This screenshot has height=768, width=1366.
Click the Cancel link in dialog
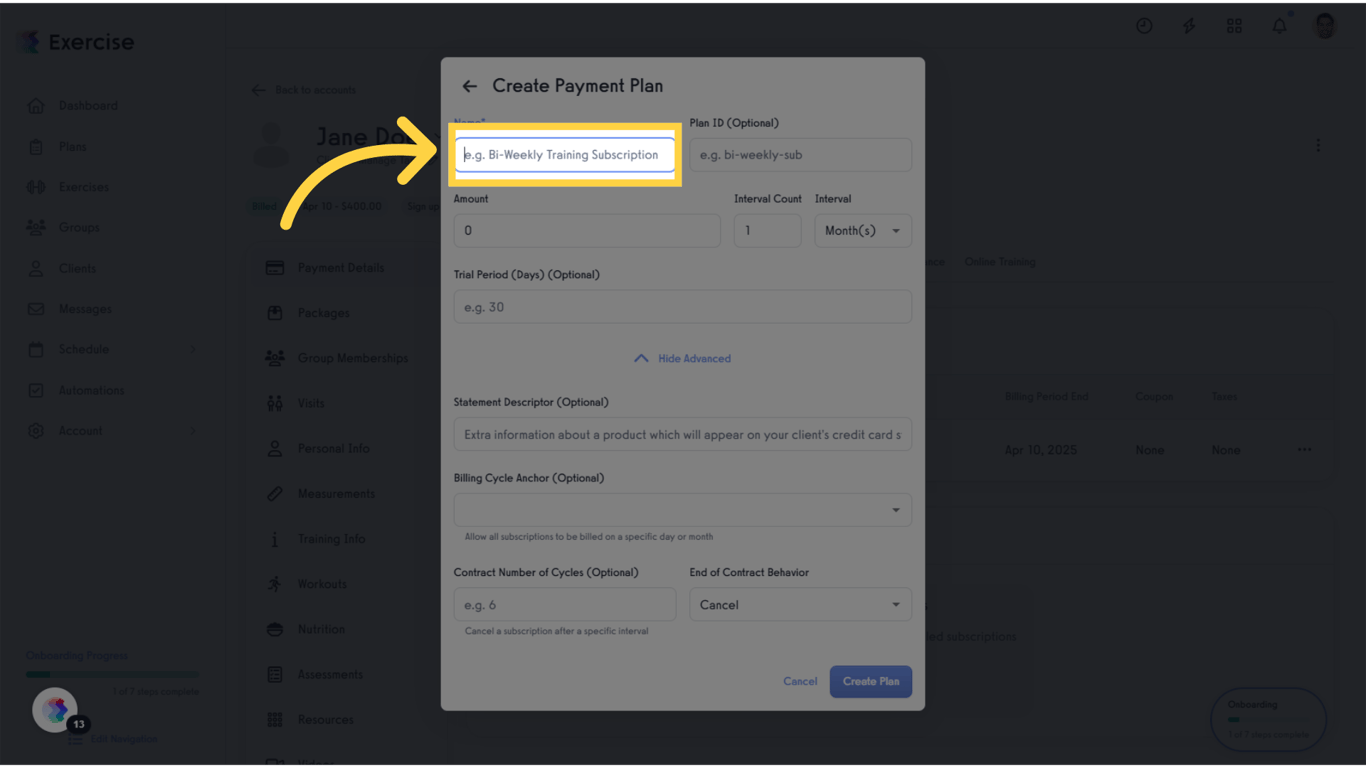pyautogui.click(x=800, y=682)
